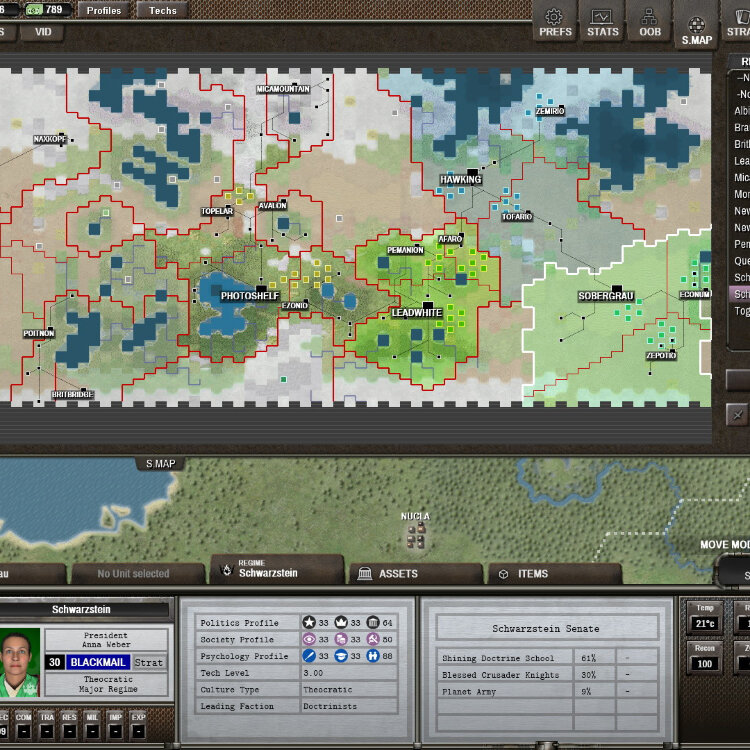Viewport: 750px width, 750px height.
Task: Open the Techs tab
Action: 163,10
